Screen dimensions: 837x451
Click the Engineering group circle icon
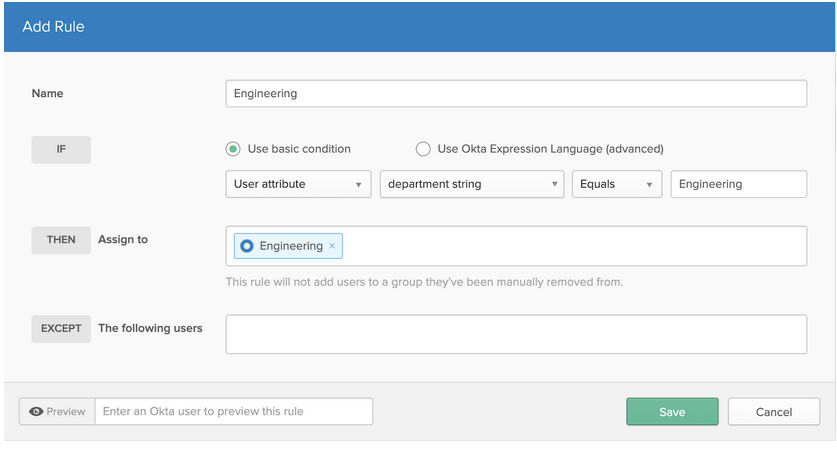click(x=247, y=246)
